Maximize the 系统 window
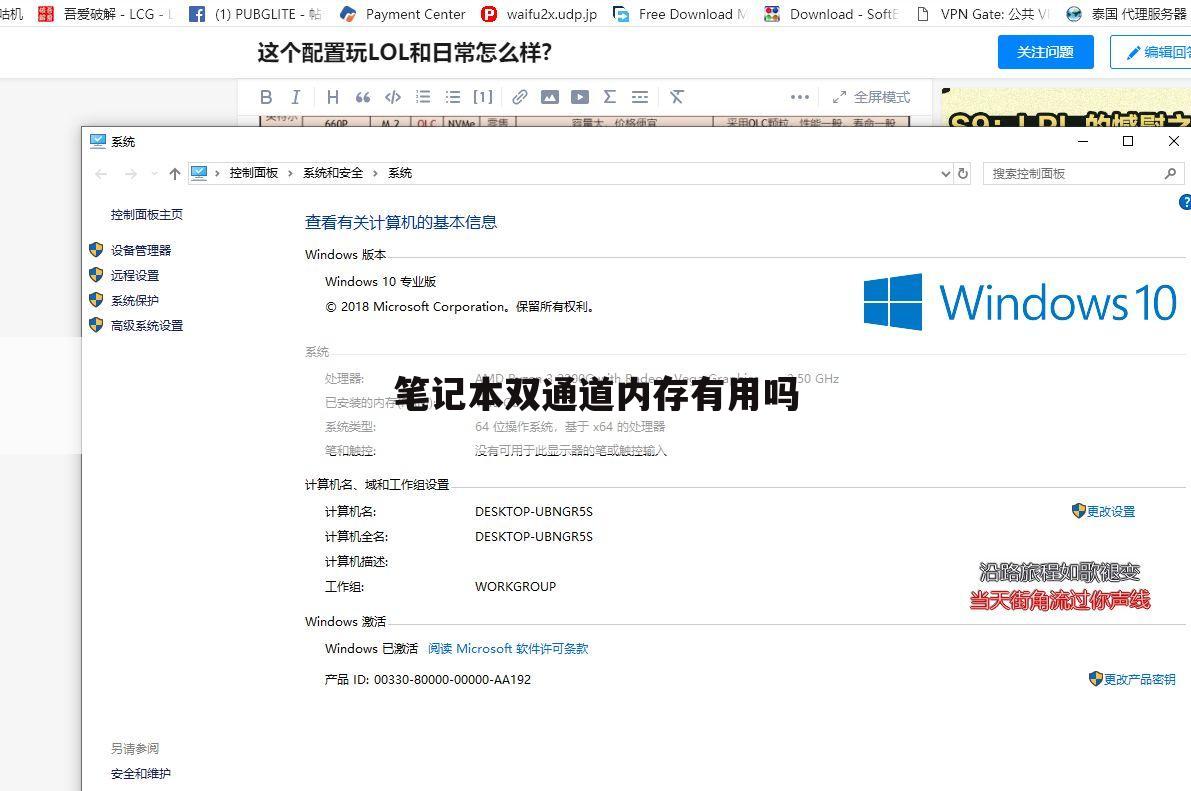This screenshot has width=1191, height=791. click(x=1128, y=141)
